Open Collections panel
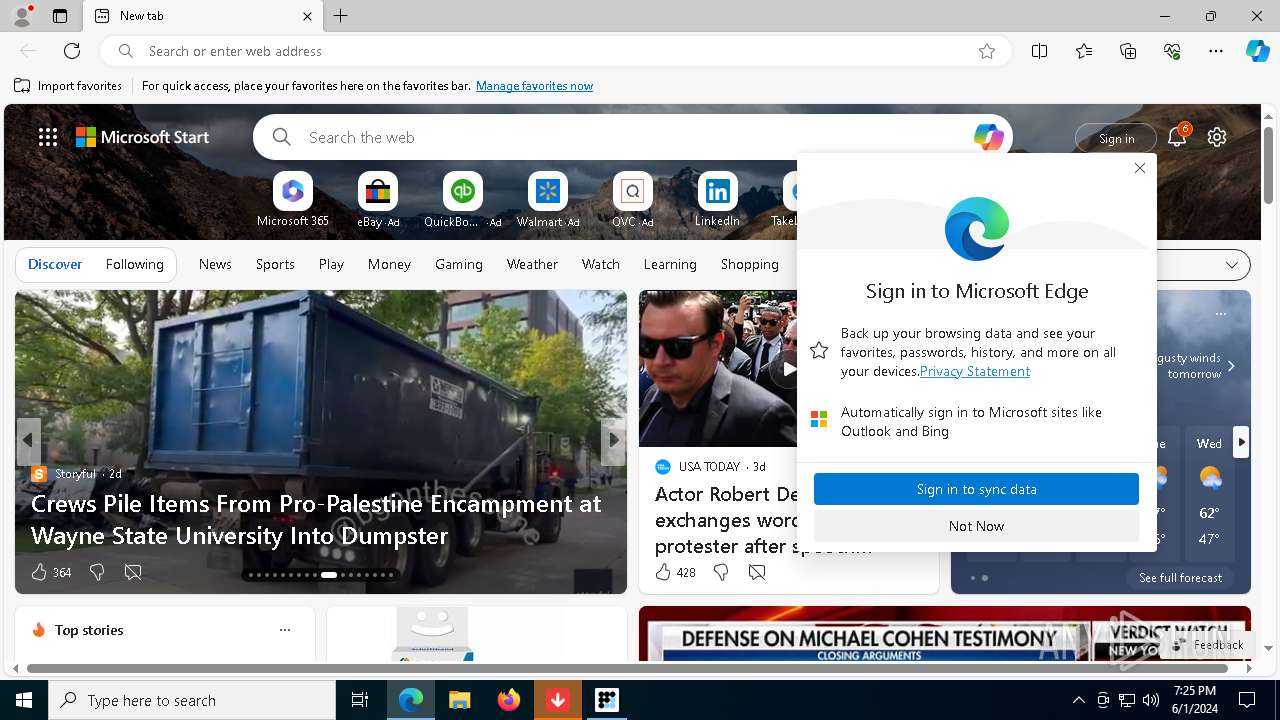 [1128, 51]
